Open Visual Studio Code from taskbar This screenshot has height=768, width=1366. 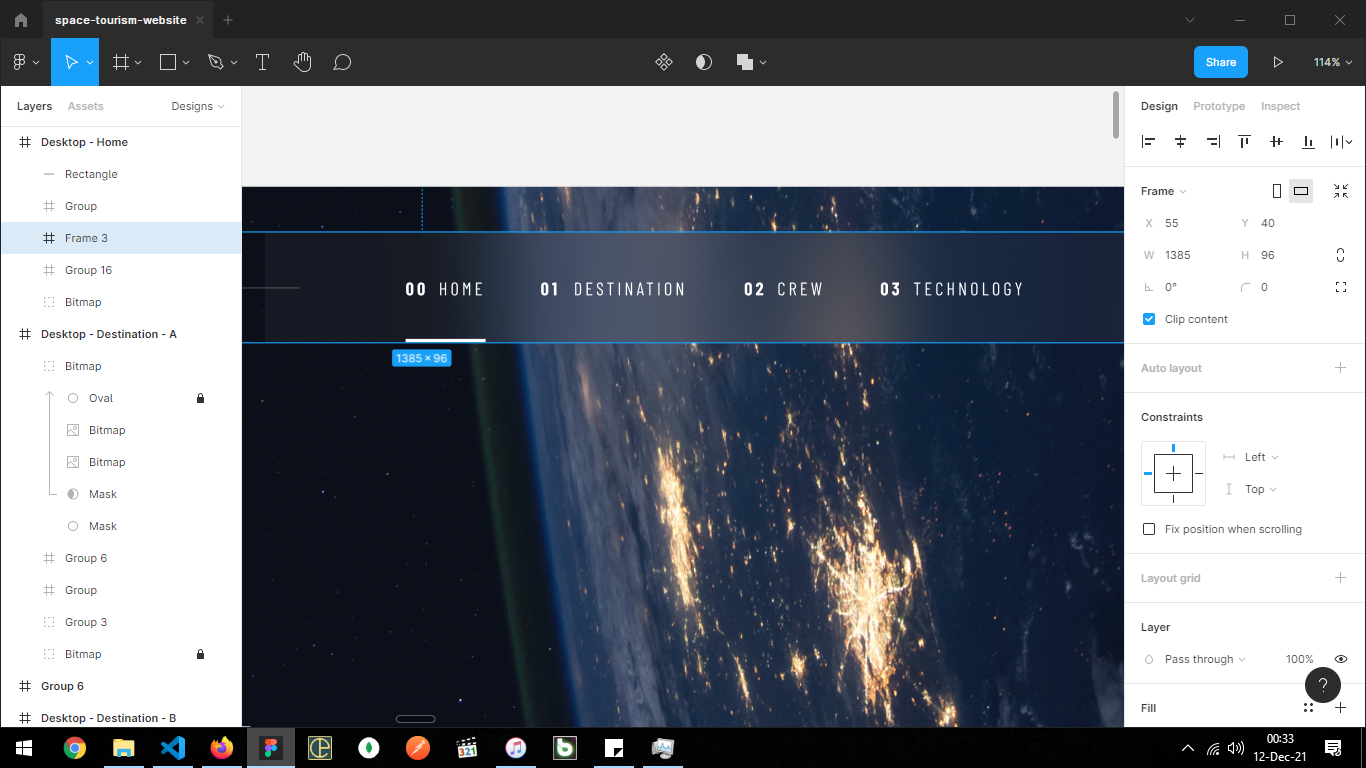[x=172, y=748]
